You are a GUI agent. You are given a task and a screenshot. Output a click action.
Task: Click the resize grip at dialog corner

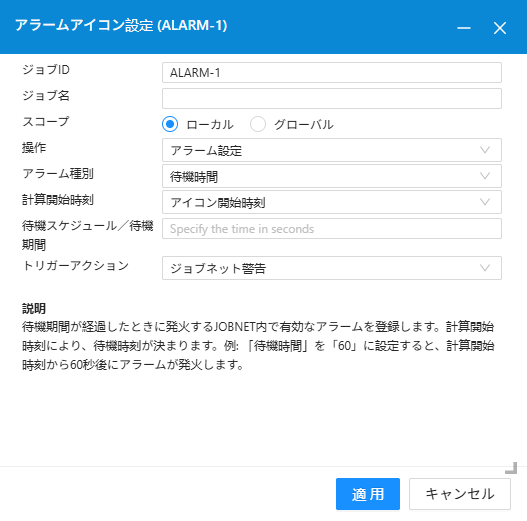[x=511, y=468]
